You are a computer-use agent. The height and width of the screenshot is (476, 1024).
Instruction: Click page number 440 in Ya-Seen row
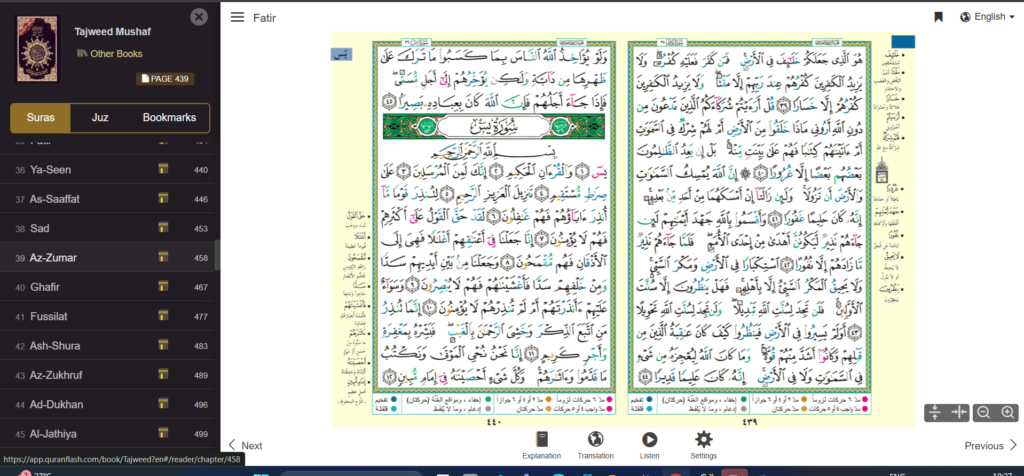coord(201,170)
